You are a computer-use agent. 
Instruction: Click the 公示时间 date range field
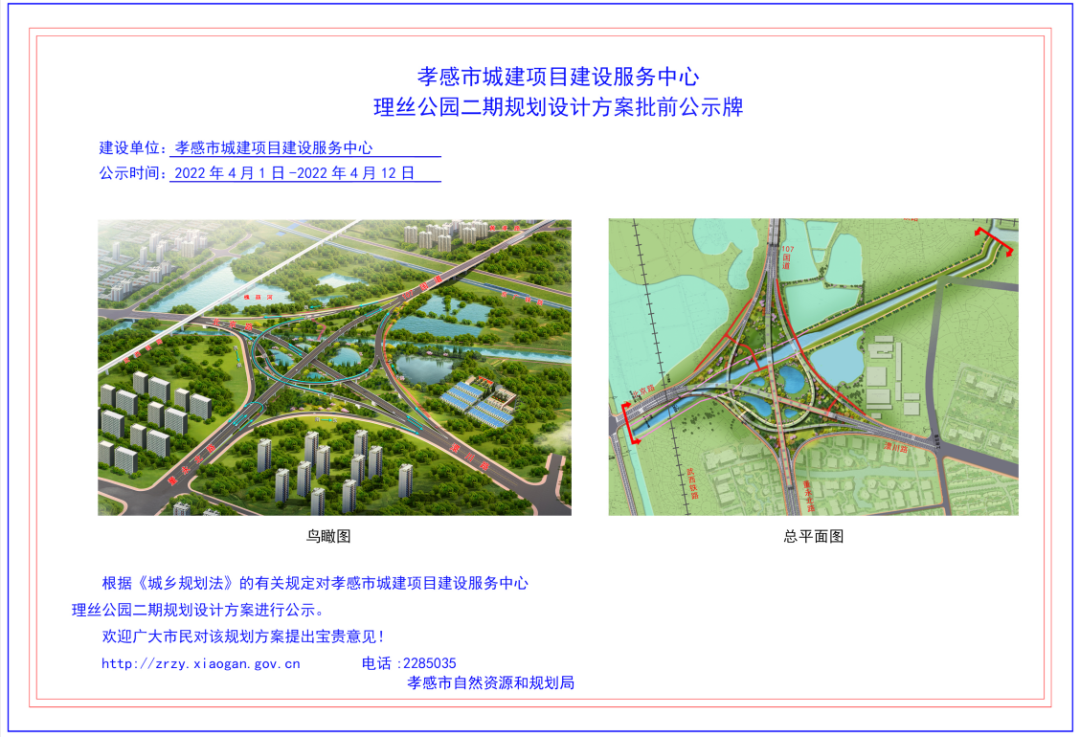[306, 173]
